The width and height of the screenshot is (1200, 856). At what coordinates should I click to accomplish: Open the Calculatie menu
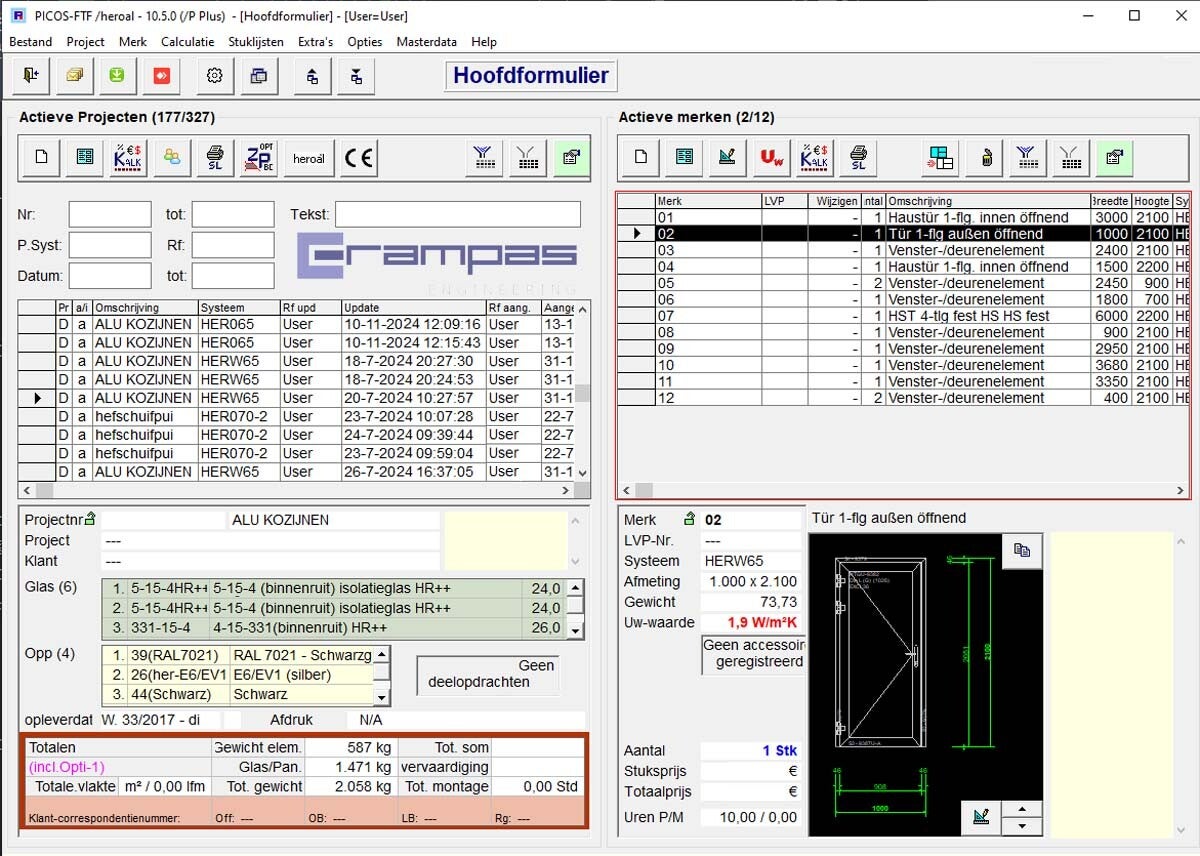[187, 42]
